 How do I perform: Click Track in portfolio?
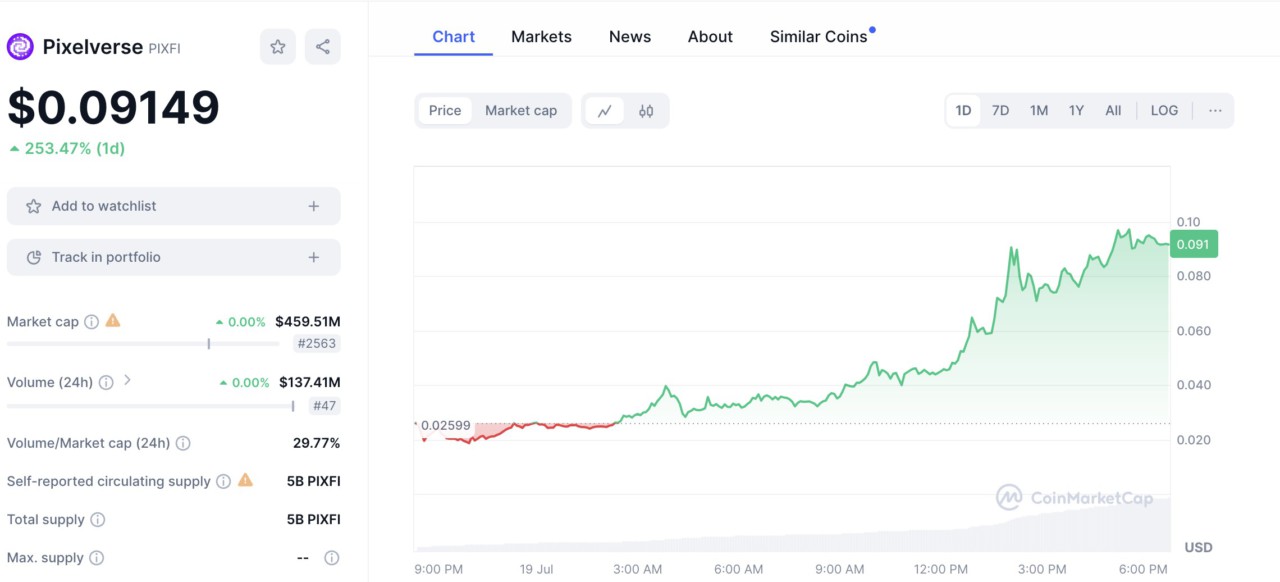pyautogui.click(x=173, y=257)
